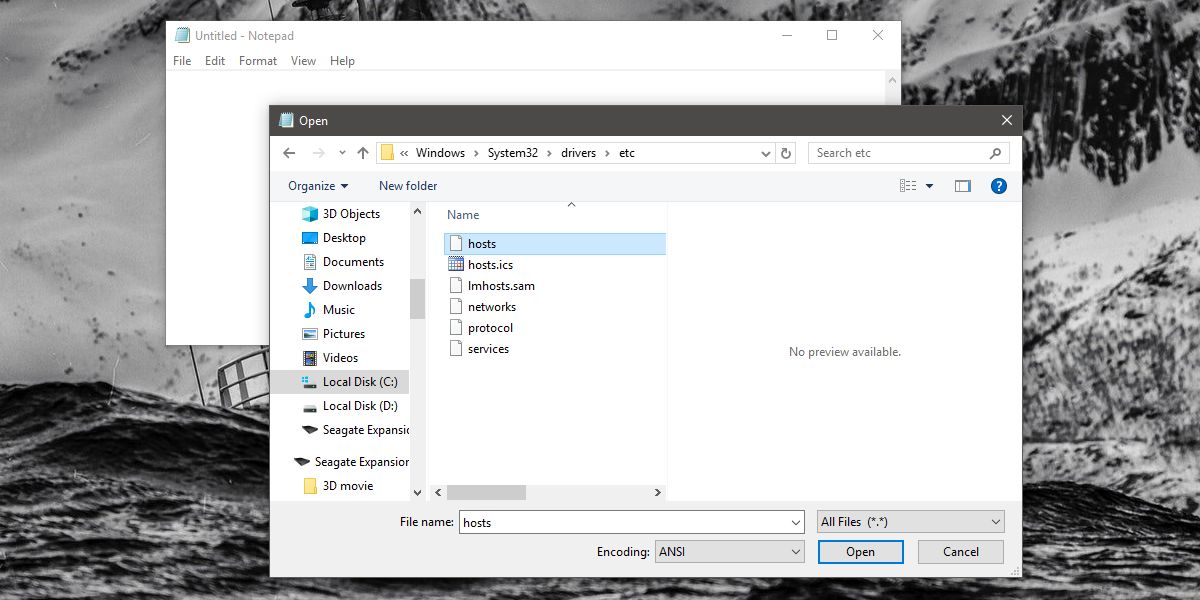Create a New folder
1200x600 pixels.
click(408, 186)
